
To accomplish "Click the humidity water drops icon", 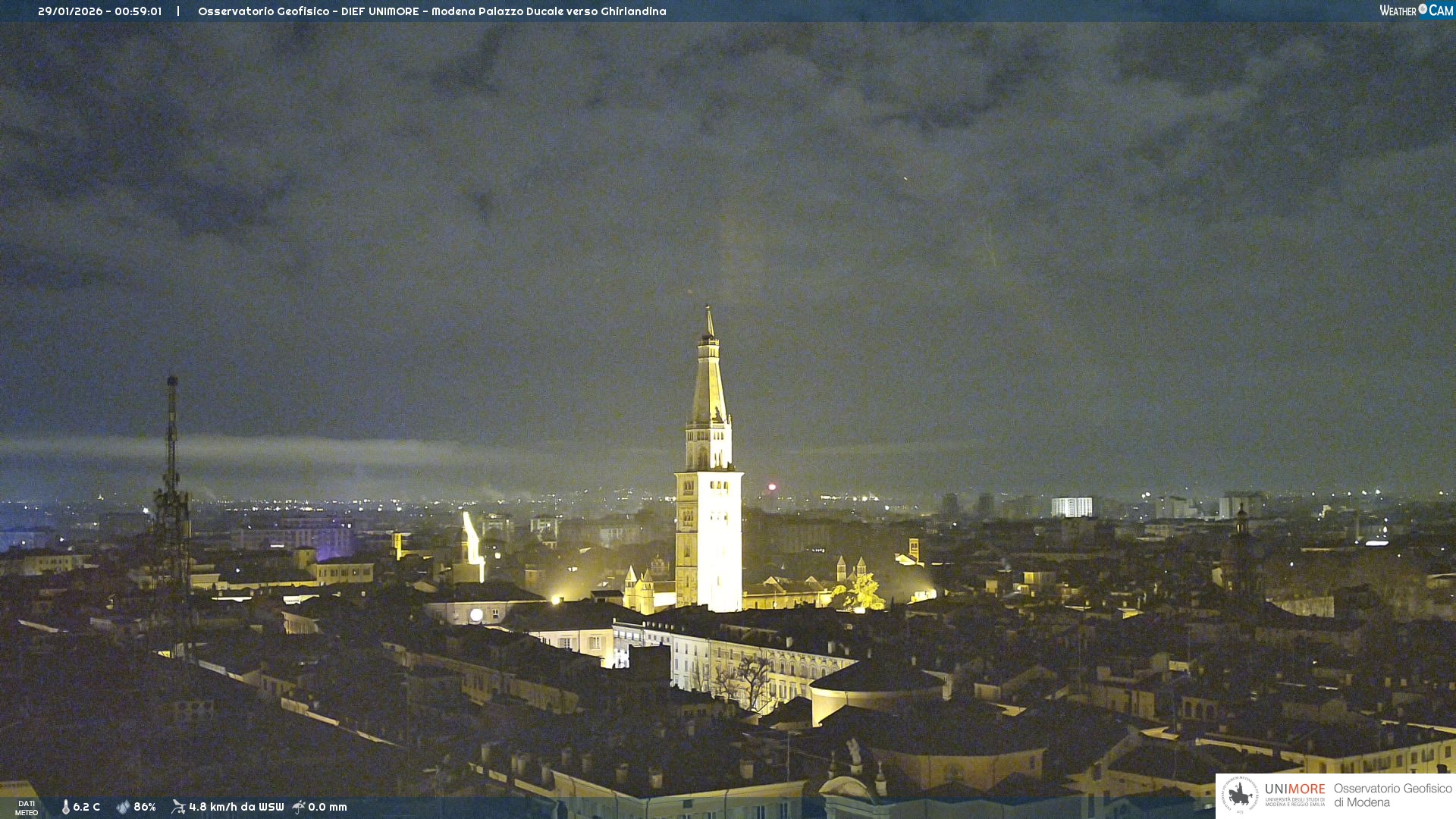I will pos(123,807).
